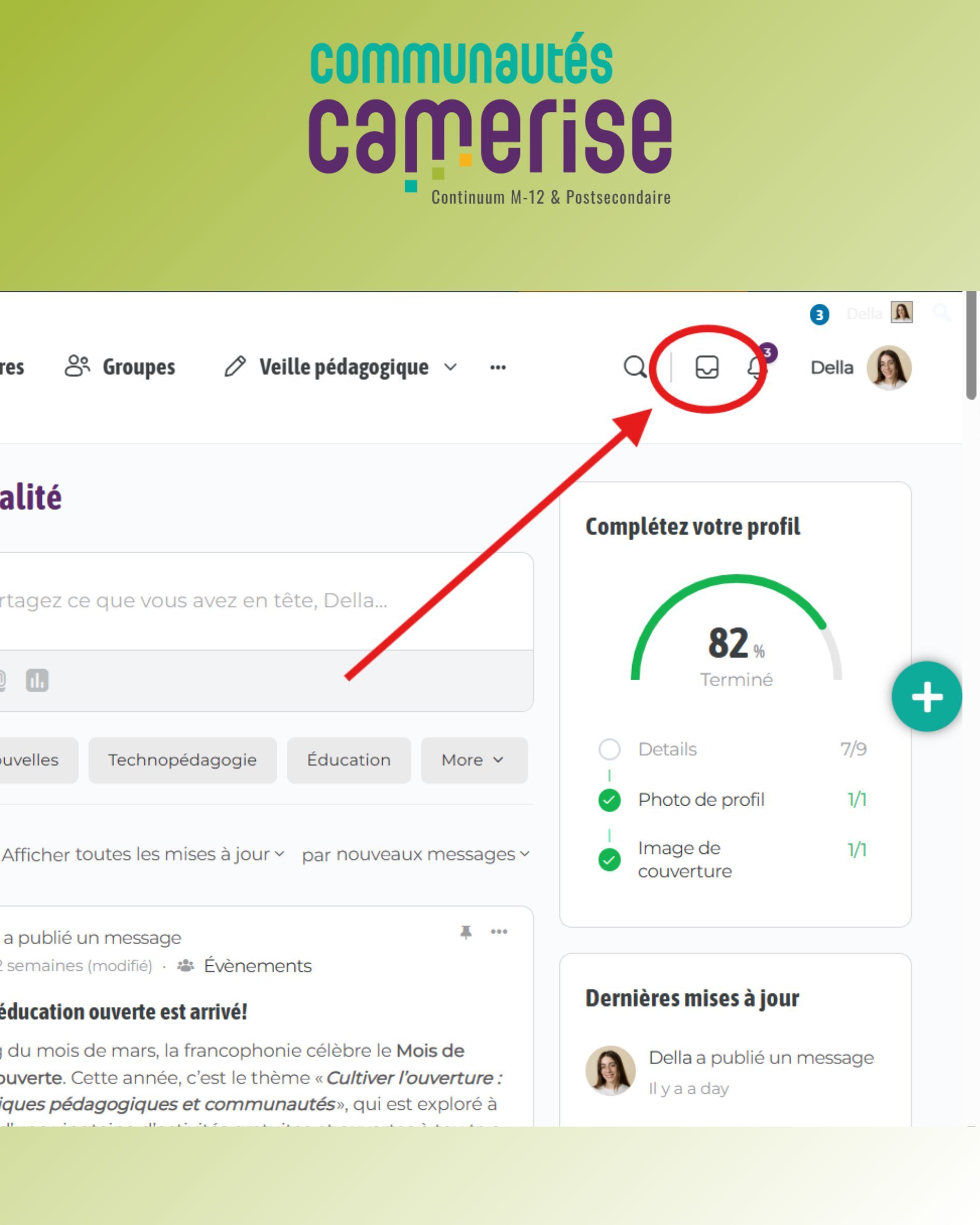Click the blue number 3 badge at top
The height and width of the screenshot is (1225, 980).
click(819, 314)
